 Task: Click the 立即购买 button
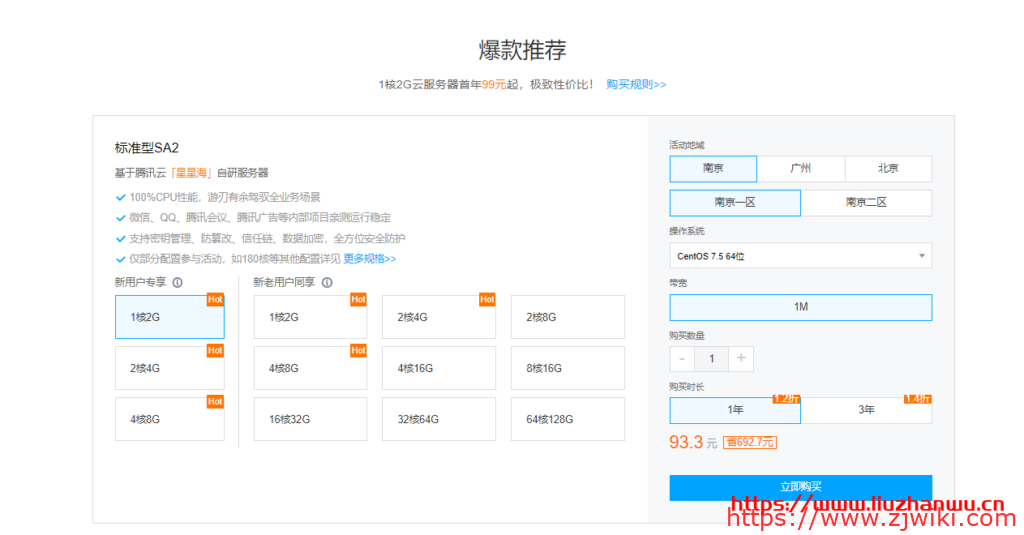pos(801,487)
